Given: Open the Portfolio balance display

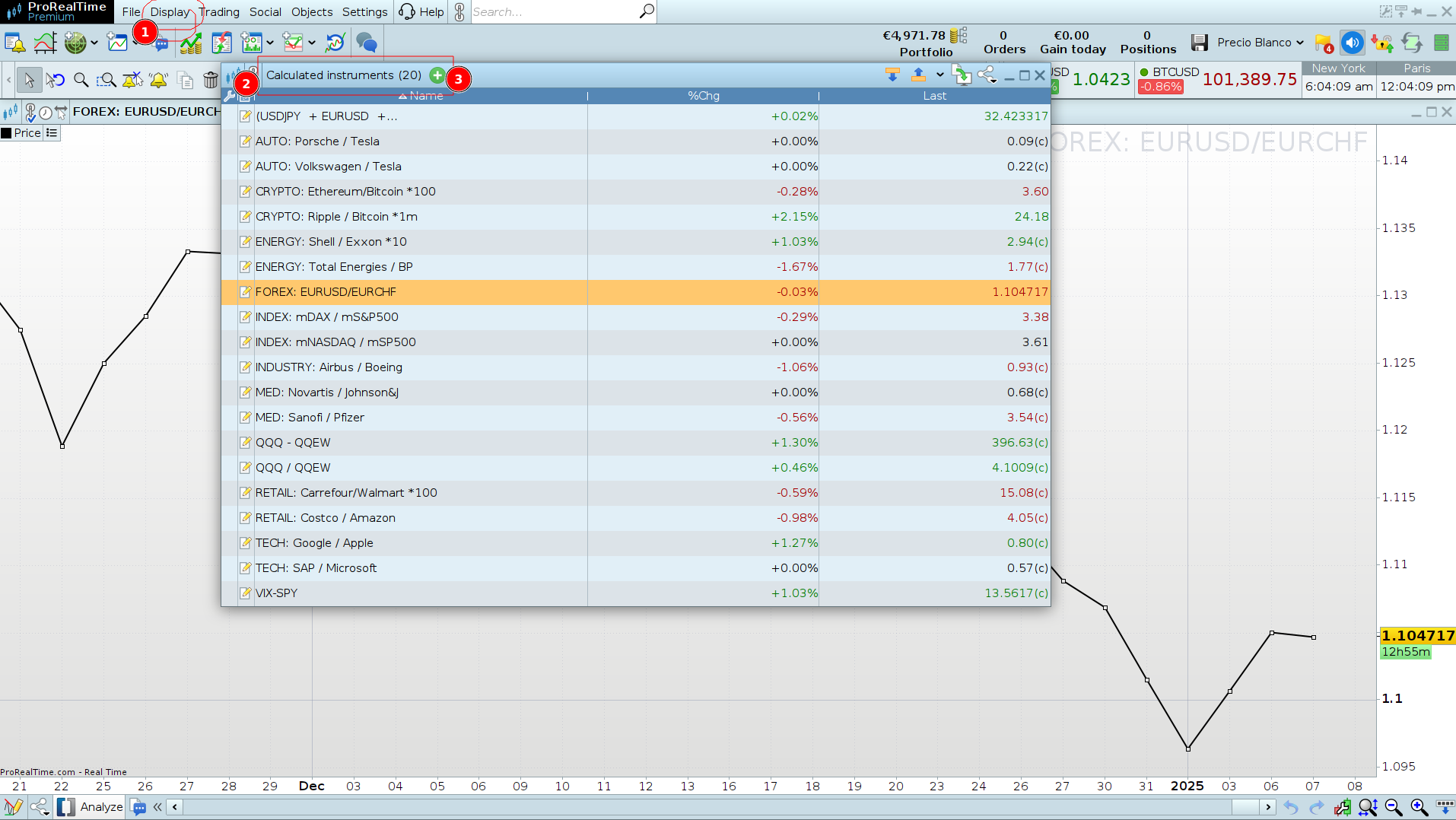Looking at the screenshot, I should coord(926,43).
